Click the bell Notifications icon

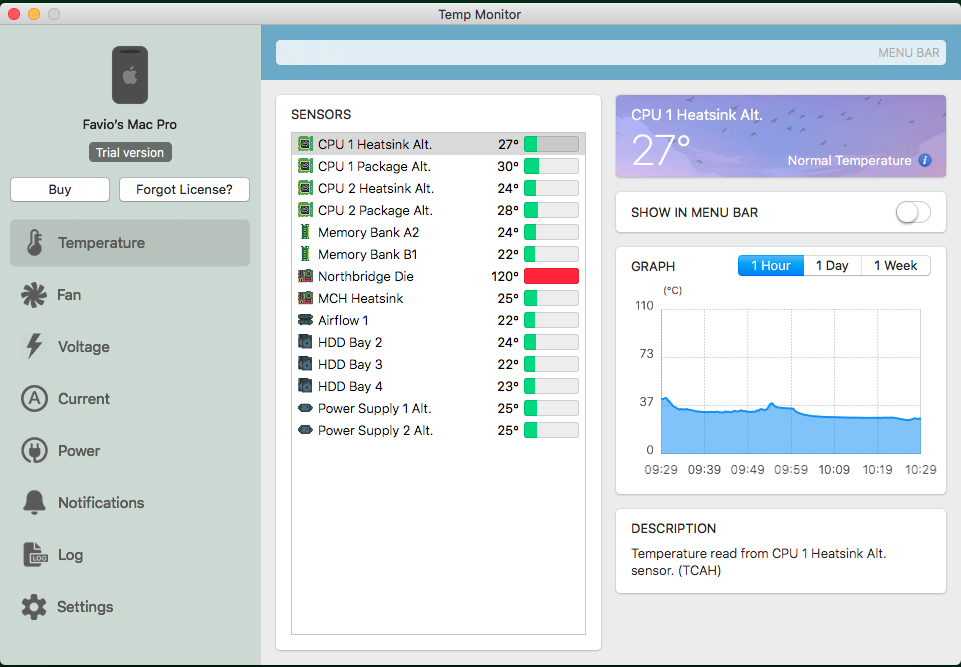(34, 502)
